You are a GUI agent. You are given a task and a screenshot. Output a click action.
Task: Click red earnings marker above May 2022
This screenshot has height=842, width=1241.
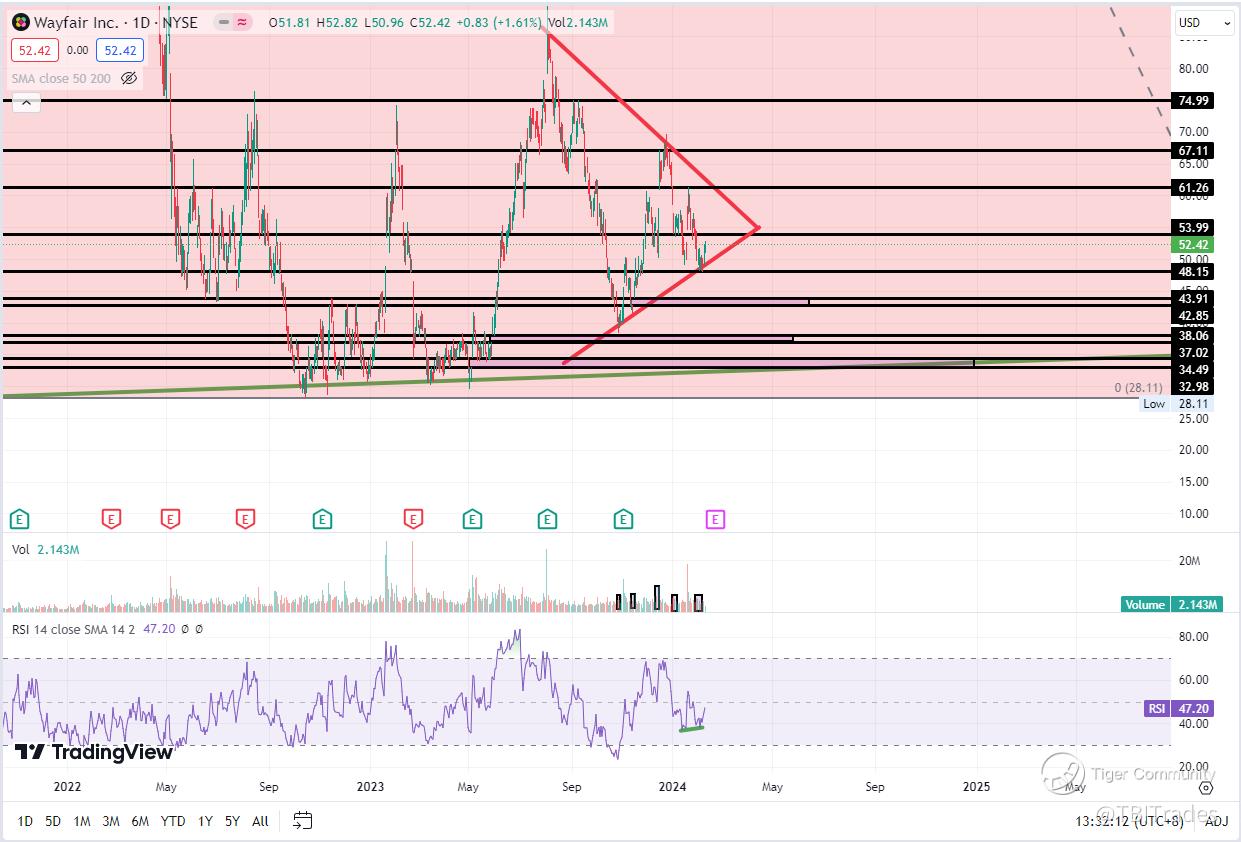coord(171,519)
